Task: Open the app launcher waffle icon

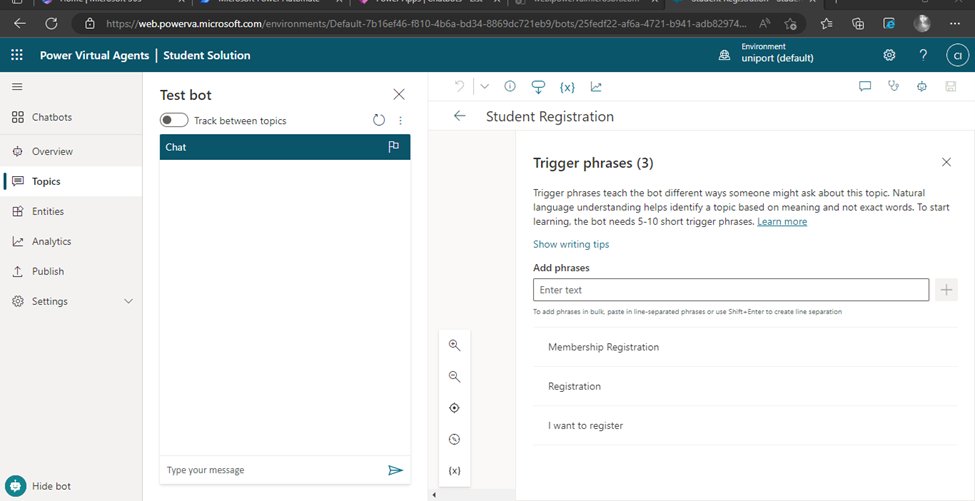Action: coord(17,55)
